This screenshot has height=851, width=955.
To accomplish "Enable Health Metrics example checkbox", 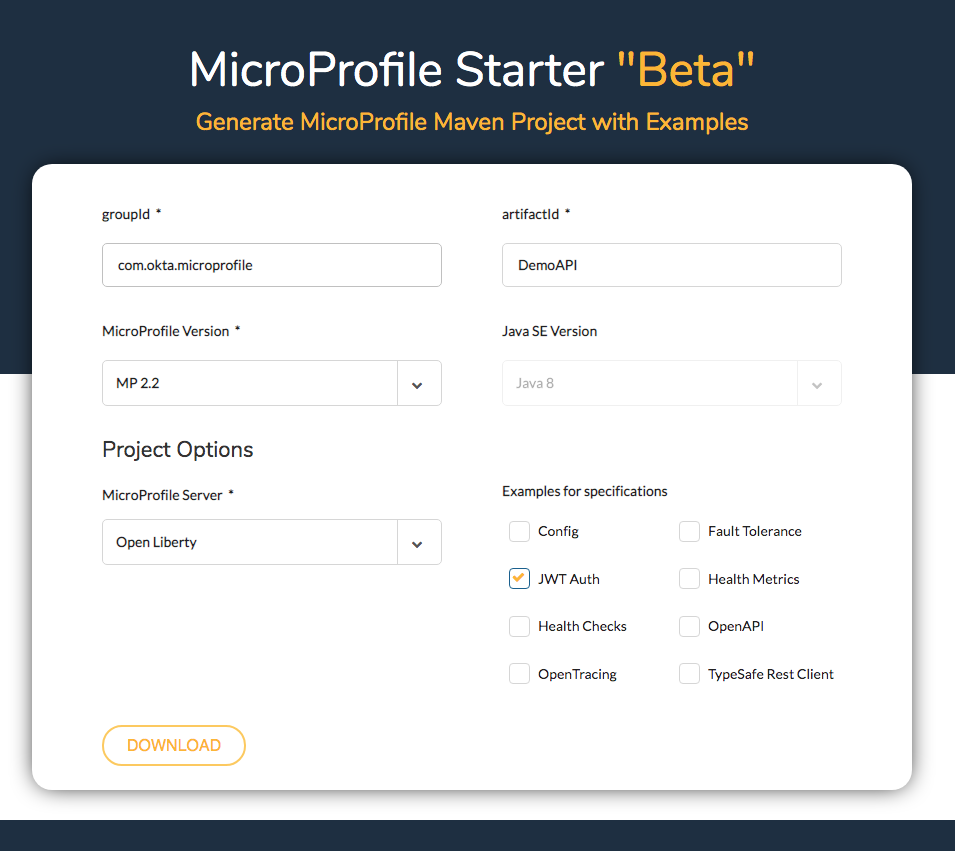I will 689,579.
